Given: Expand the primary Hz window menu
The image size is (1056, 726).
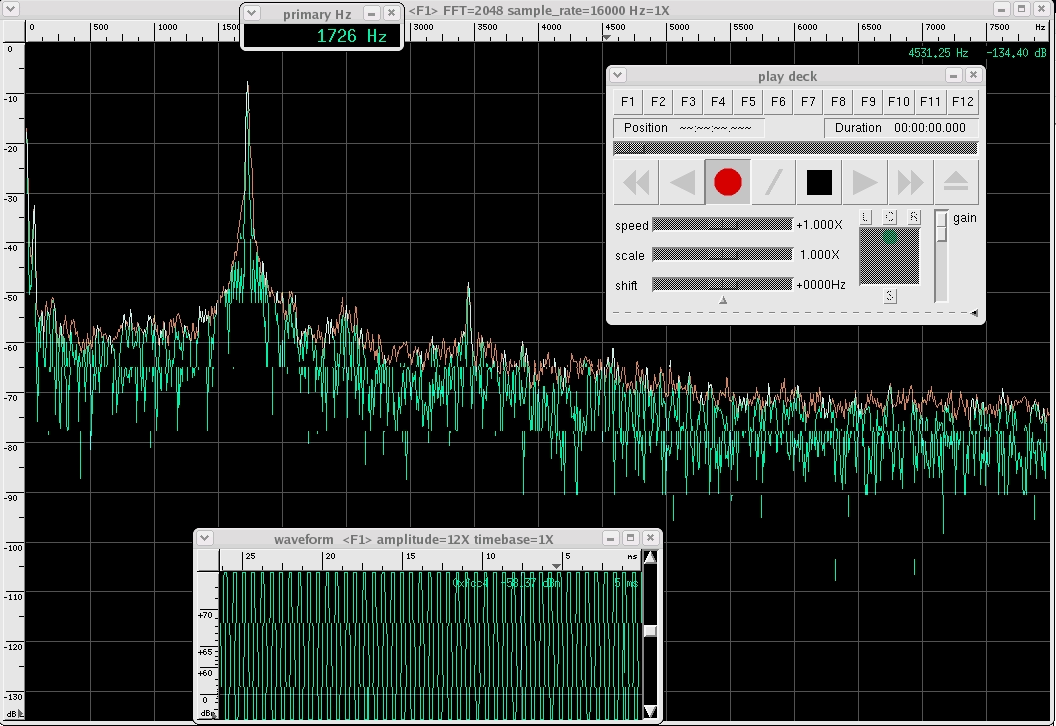Looking at the screenshot, I should (252, 13).
